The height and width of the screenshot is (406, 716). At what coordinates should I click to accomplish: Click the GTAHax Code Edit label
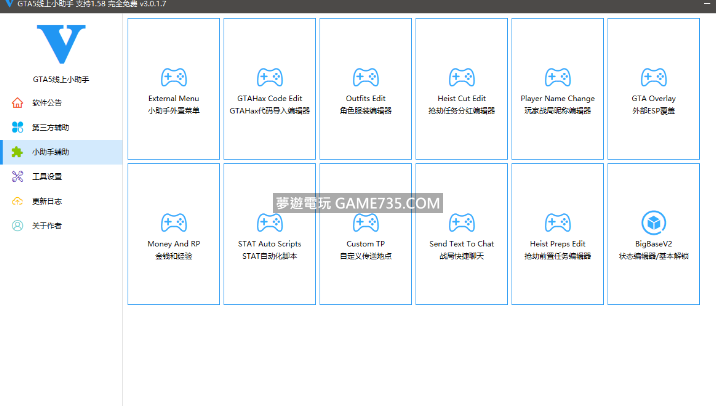269,98
